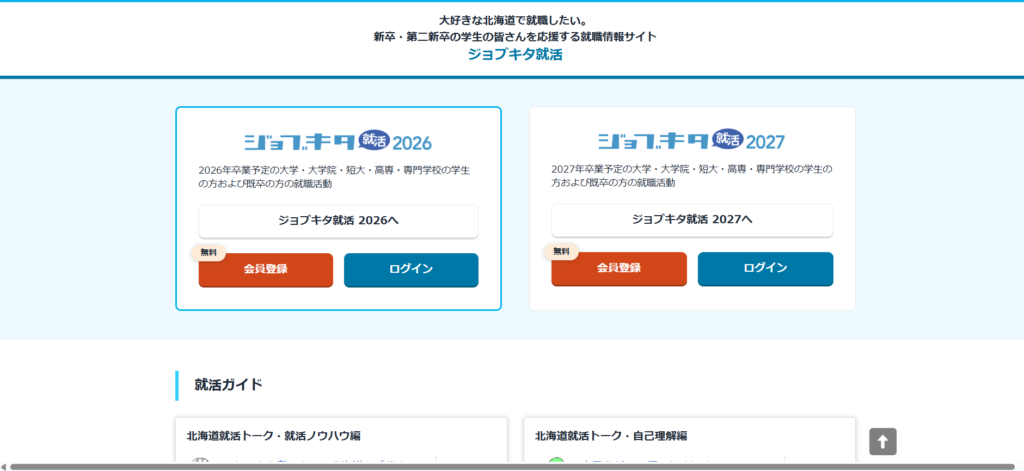Click the 無料 badge on the 2026 card
Viewport: 1024px width, 471px height.
[208, 252]
